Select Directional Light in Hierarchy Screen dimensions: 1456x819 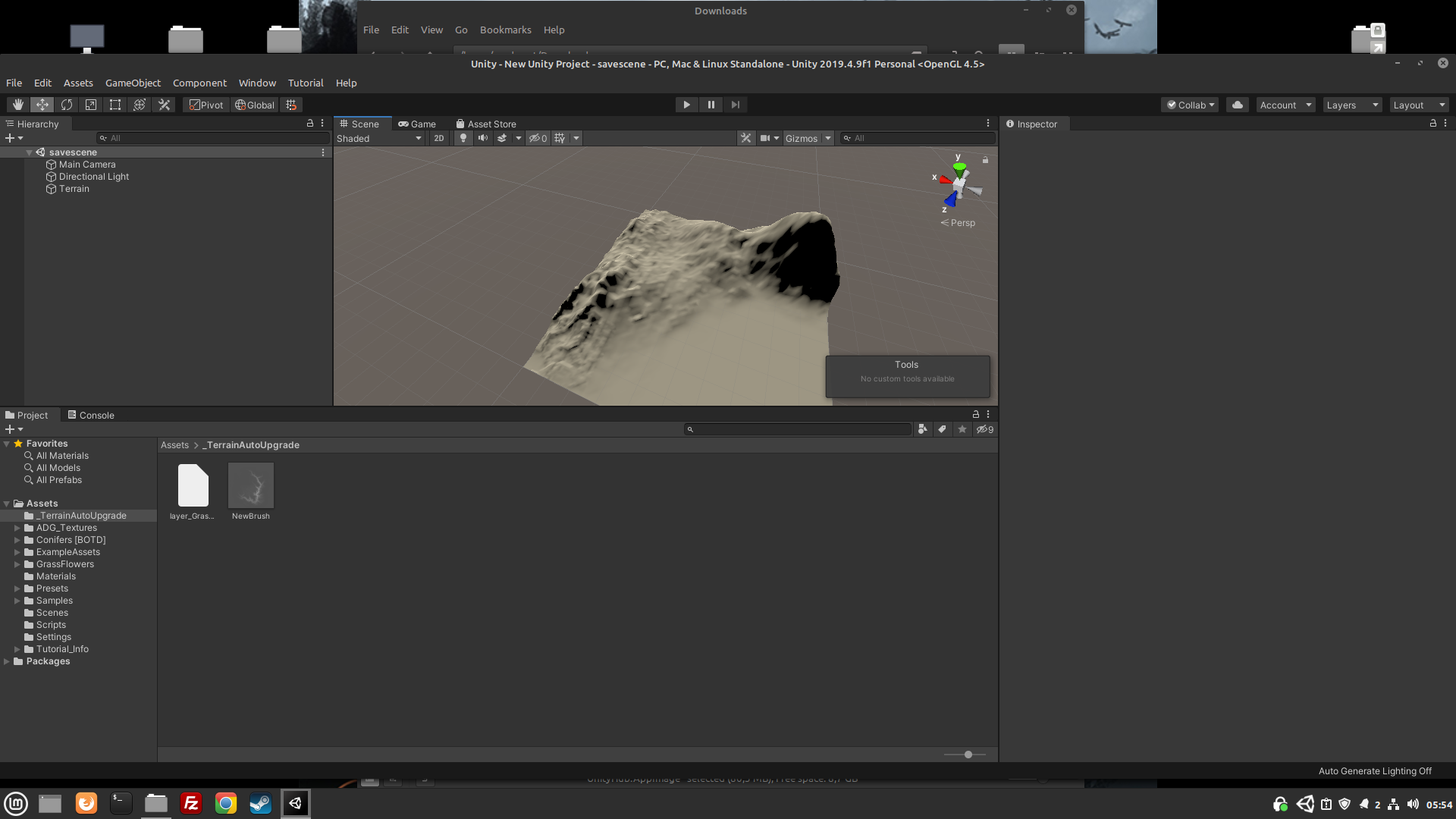pyautogui.click(x=93, y=177)
